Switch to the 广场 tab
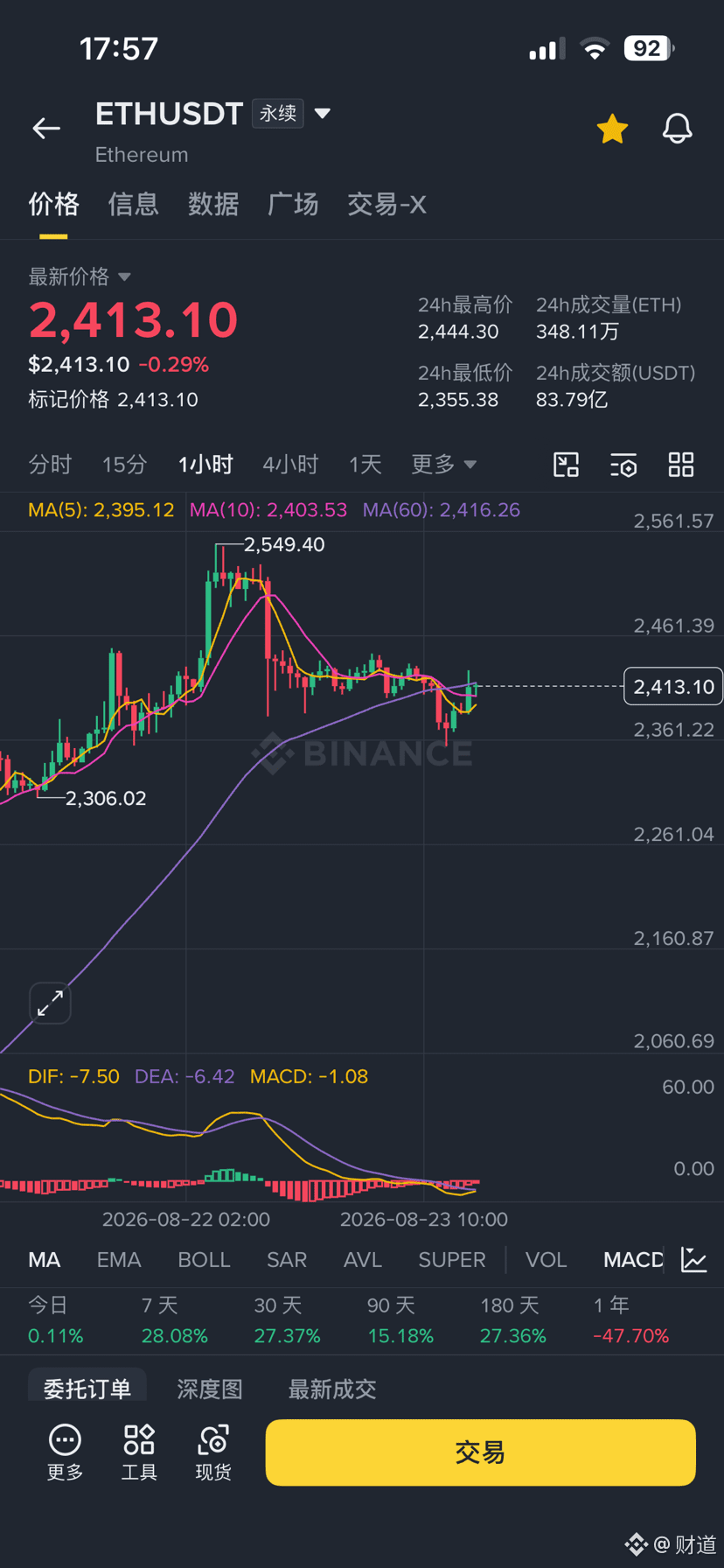Viewport: 724px width, 1568px height. [293, 205]
